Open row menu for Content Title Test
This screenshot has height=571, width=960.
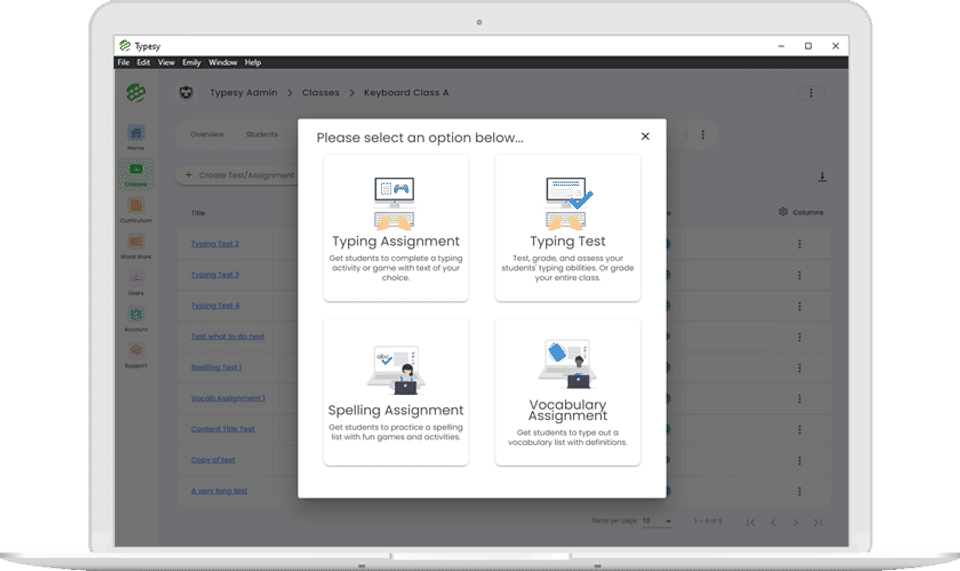pyautogui.click(x=799, y=430)
